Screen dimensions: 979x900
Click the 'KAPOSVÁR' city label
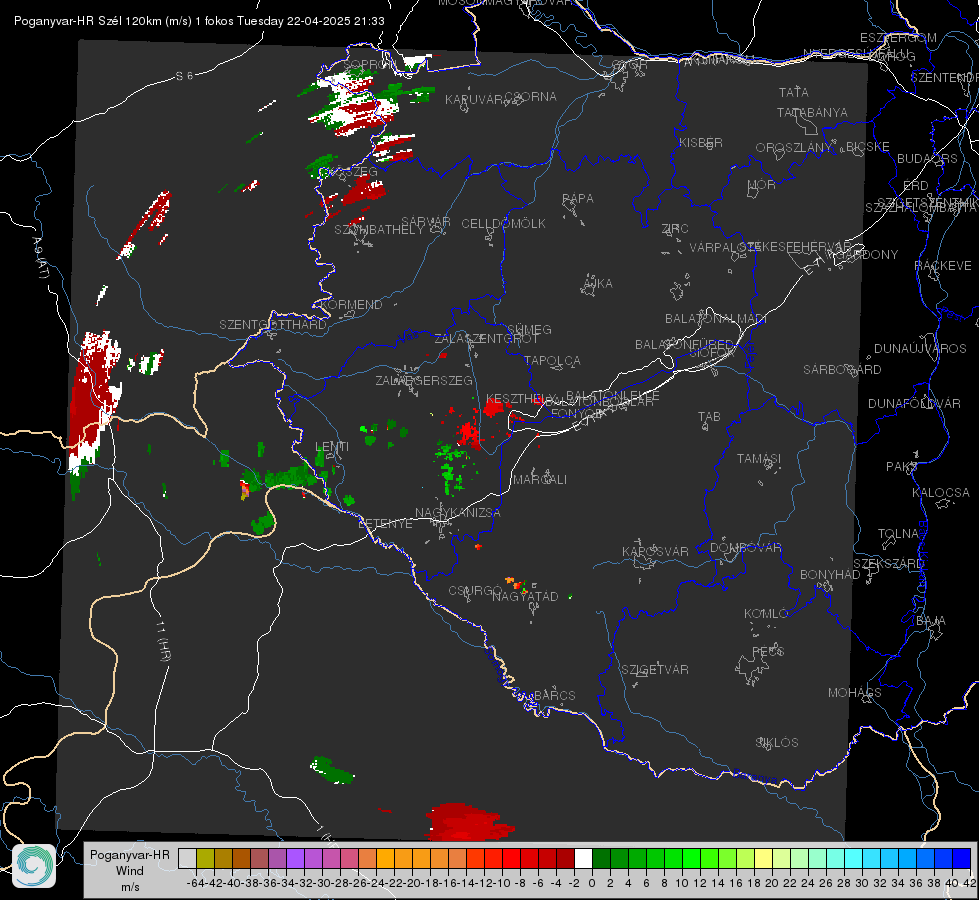pos(655,551)
